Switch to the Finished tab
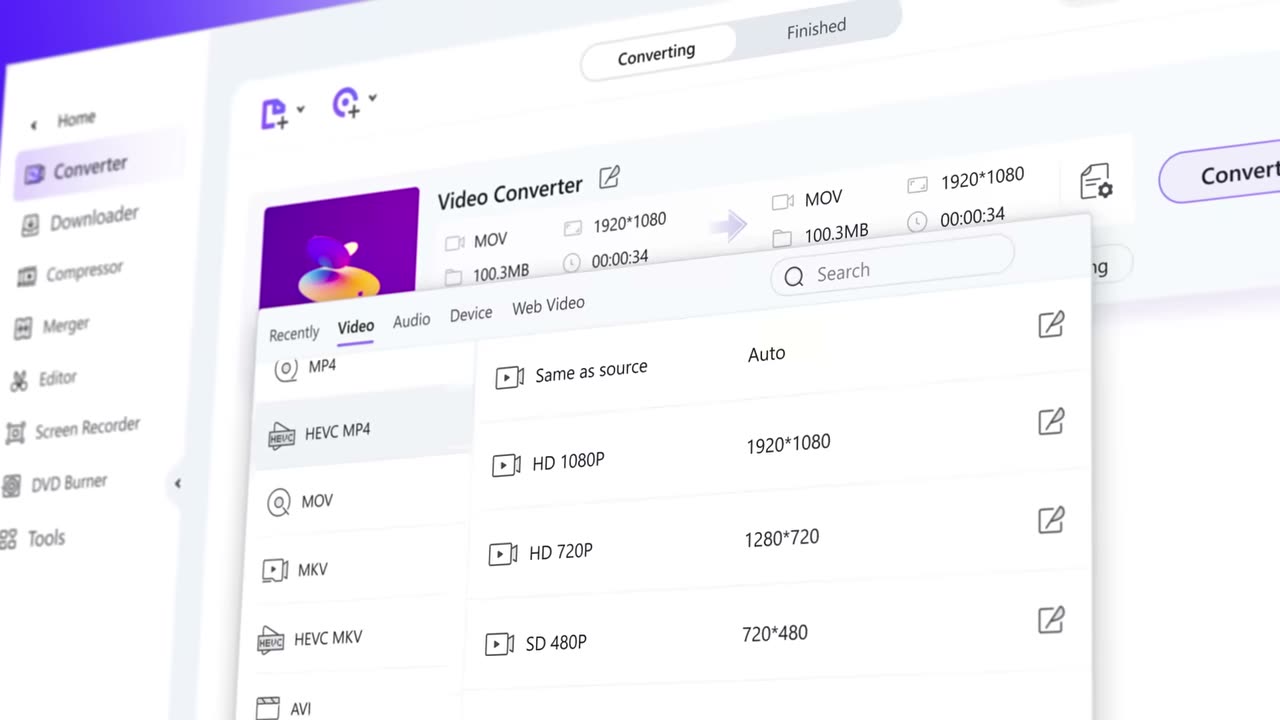This screenshot has width=1280, height=720. click(816, 29)
